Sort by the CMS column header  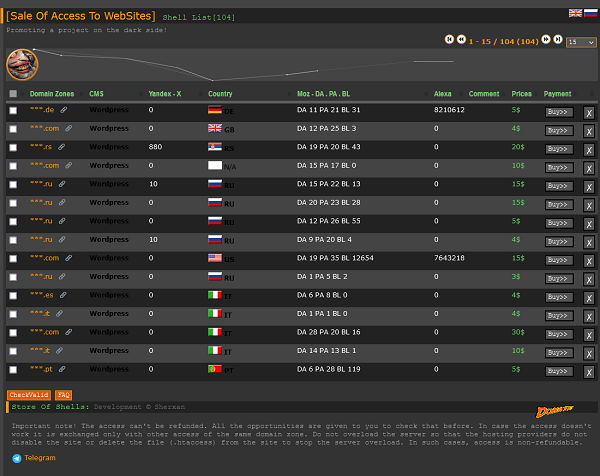pyautogui.click(x=96, y=94)
